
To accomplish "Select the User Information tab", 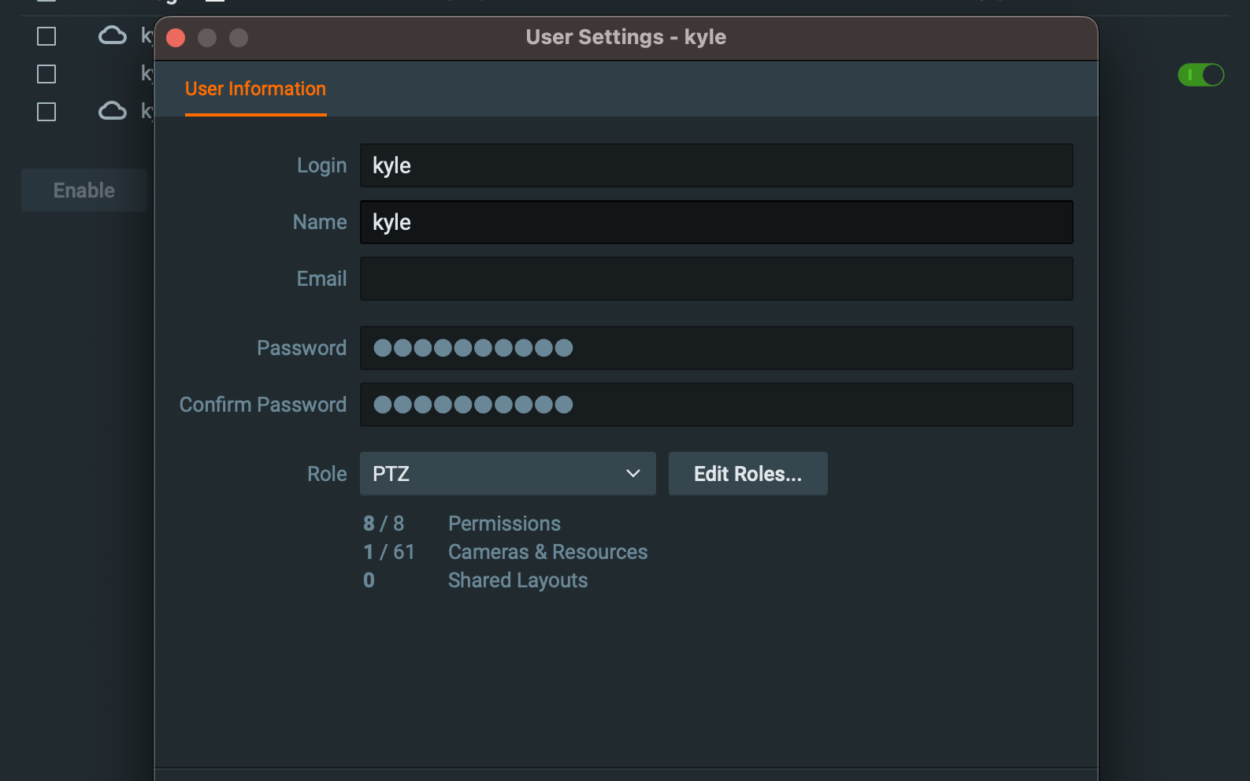I will pyautogui.click(x=255, y=89).
